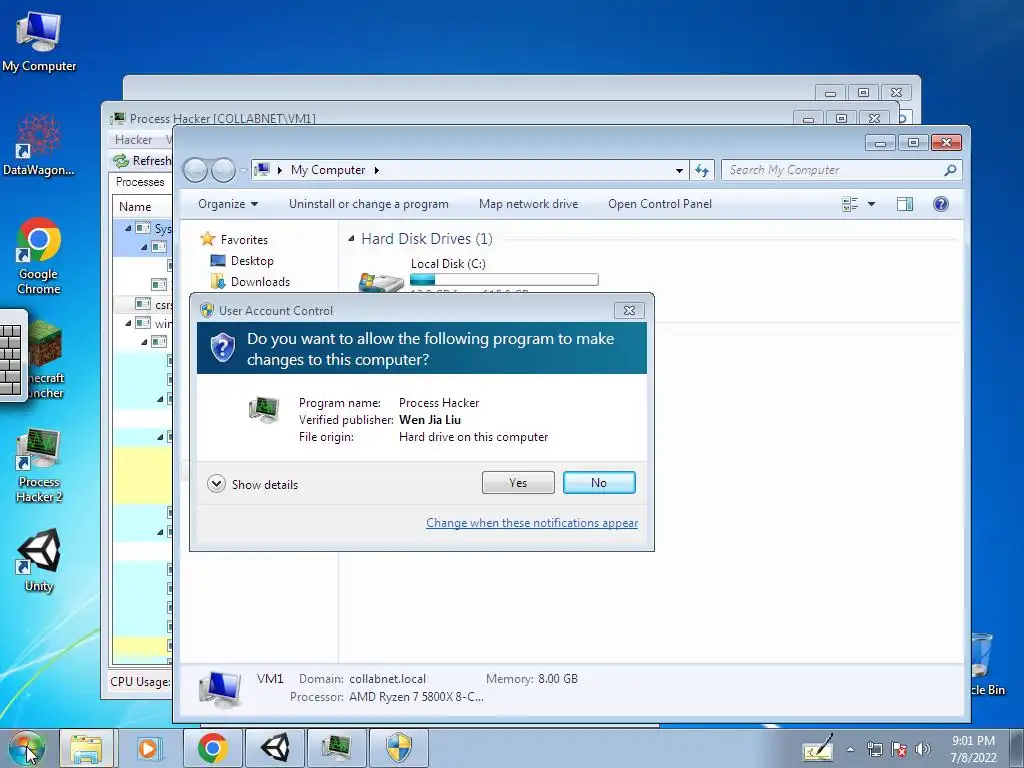1024x768 pixels.
Task: Select Desktop in the navigation pane
Action: (242, 261)
